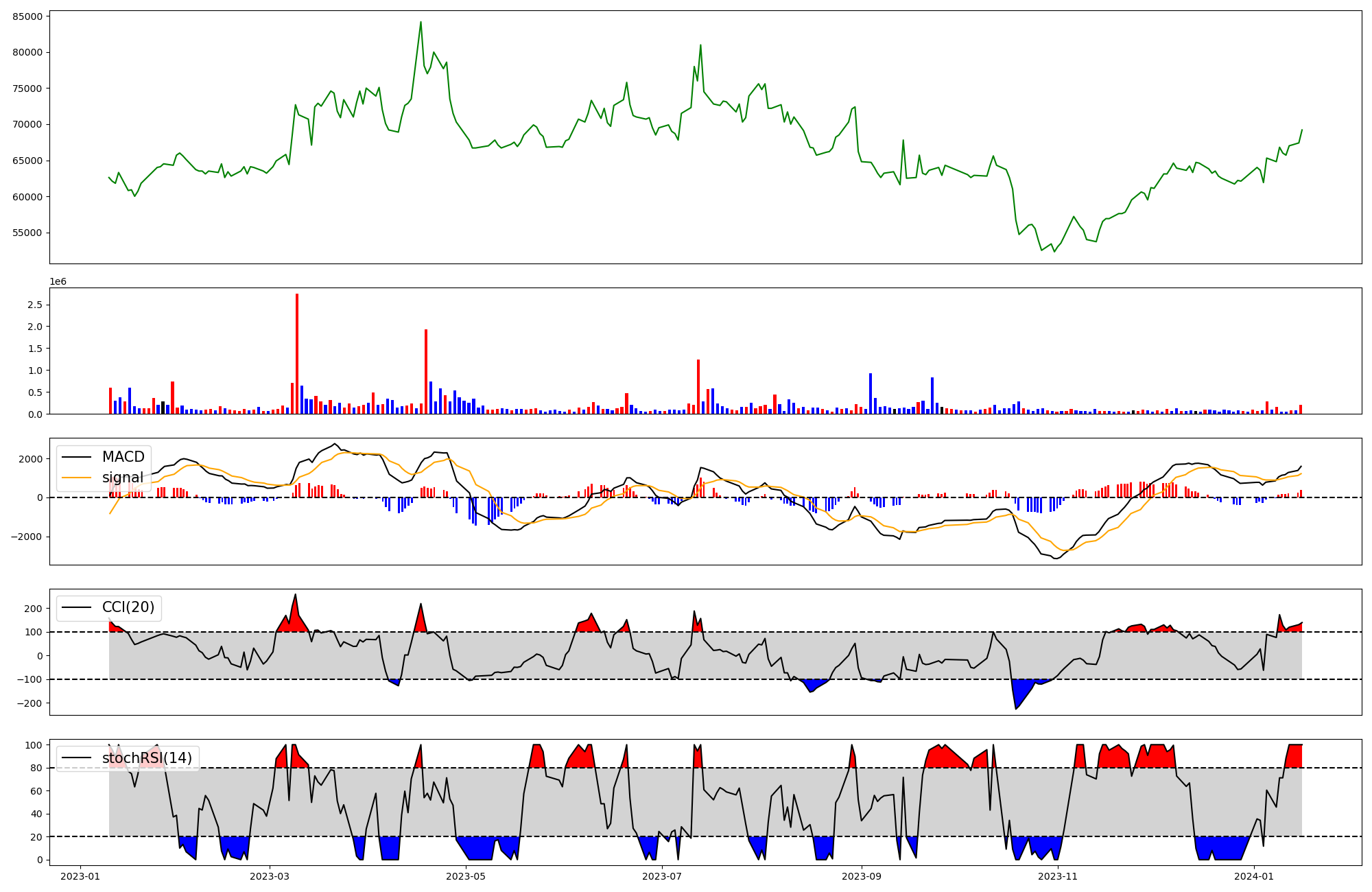Click the 2023-09 x-axis date label
Screen dimensions: 1372x892
pos(862,876)
